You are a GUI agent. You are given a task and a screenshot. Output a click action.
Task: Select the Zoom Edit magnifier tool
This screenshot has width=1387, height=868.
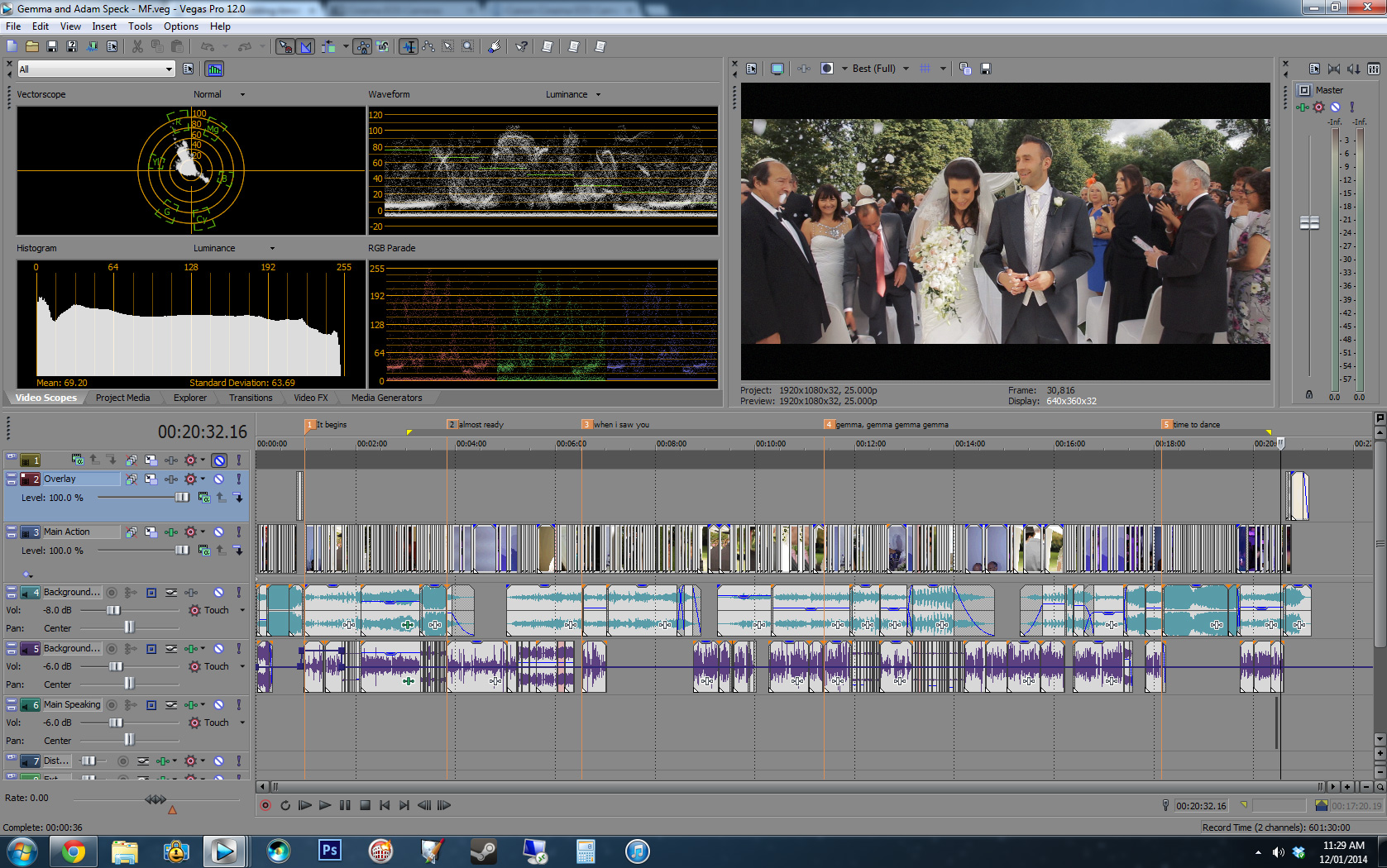468,46
